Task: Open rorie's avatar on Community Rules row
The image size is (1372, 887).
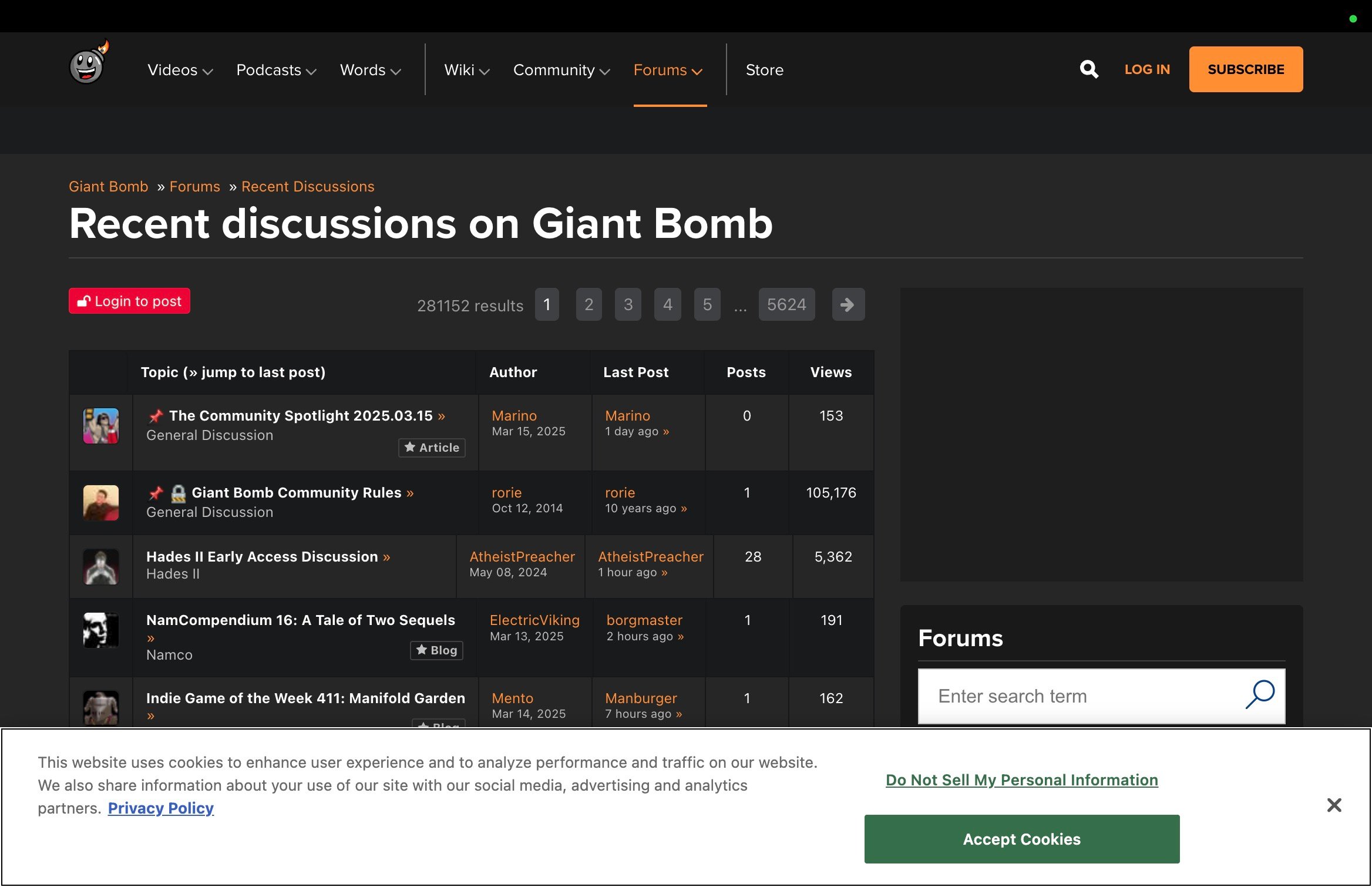Action: pyautogui.click(x=101, y=502)
